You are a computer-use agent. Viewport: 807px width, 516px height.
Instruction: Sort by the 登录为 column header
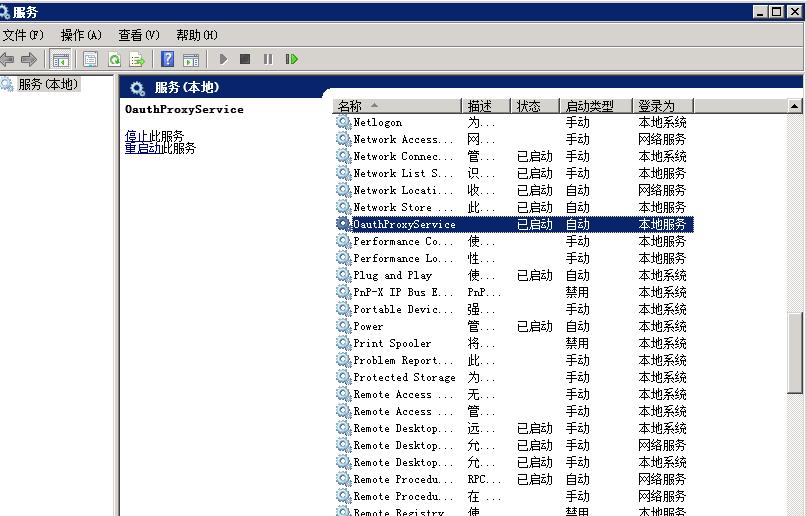[663, 106]
